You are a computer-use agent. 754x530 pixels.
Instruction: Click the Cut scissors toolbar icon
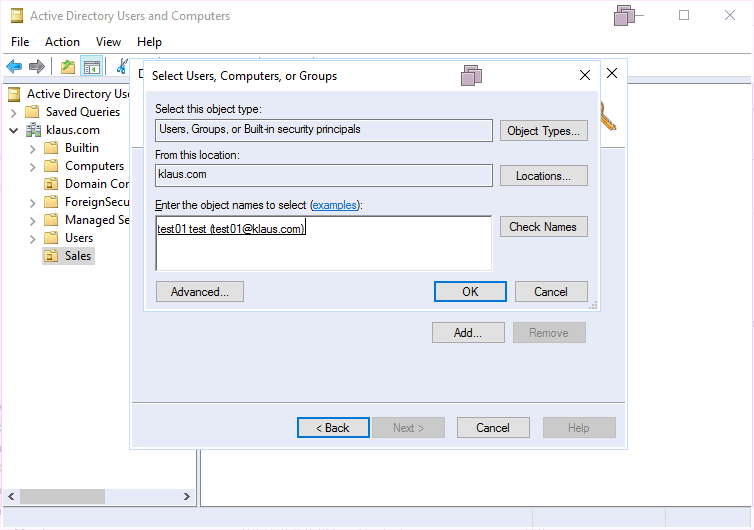pyautogui.click(x=121, y=67)
